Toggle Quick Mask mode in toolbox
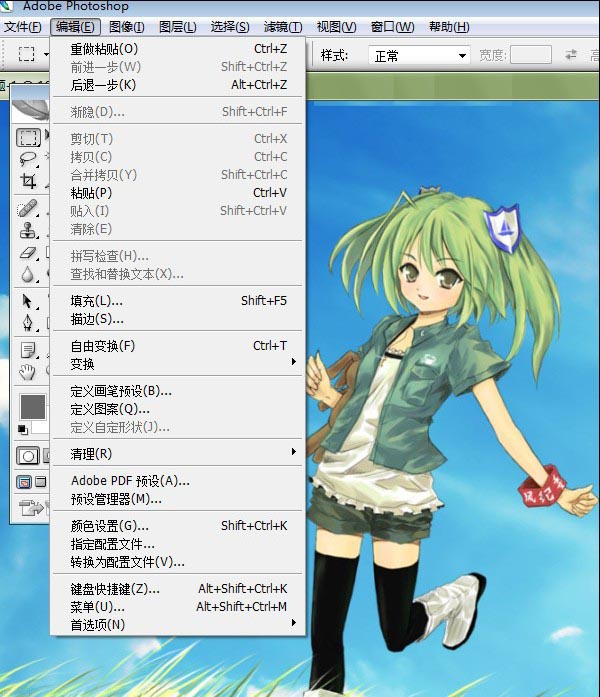The width and height of the screenshot is (600, 697). [x=29, y=456]
